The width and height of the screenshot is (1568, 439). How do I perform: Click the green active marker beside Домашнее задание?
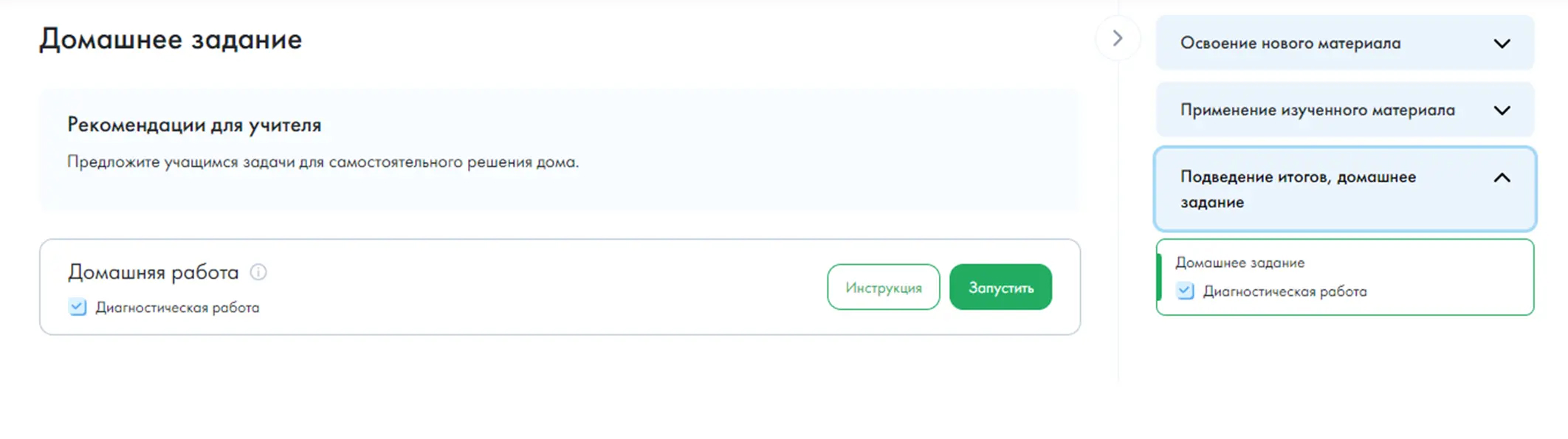click(1159, 277)
